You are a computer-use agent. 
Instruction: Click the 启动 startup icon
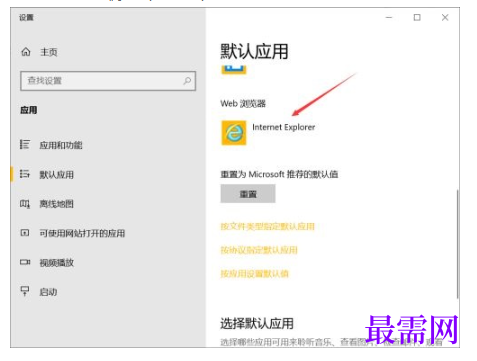pyautogui.click(x=25, y=291)
